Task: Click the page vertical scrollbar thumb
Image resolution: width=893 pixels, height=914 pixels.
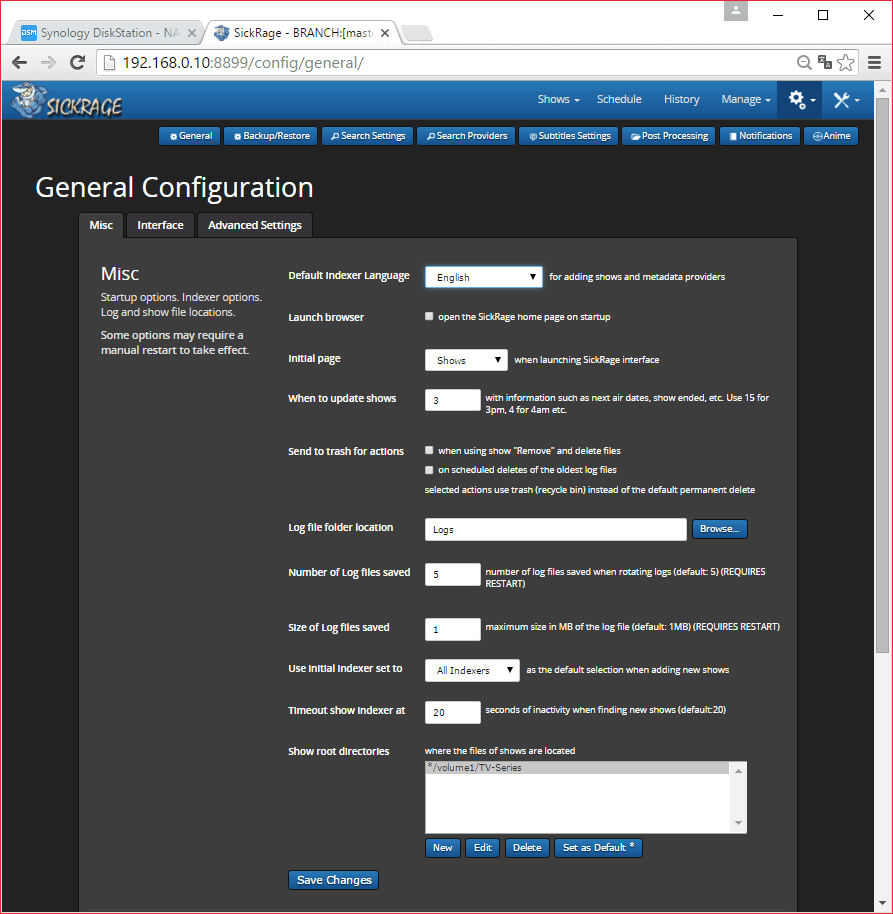Action: tap(882, 374)
